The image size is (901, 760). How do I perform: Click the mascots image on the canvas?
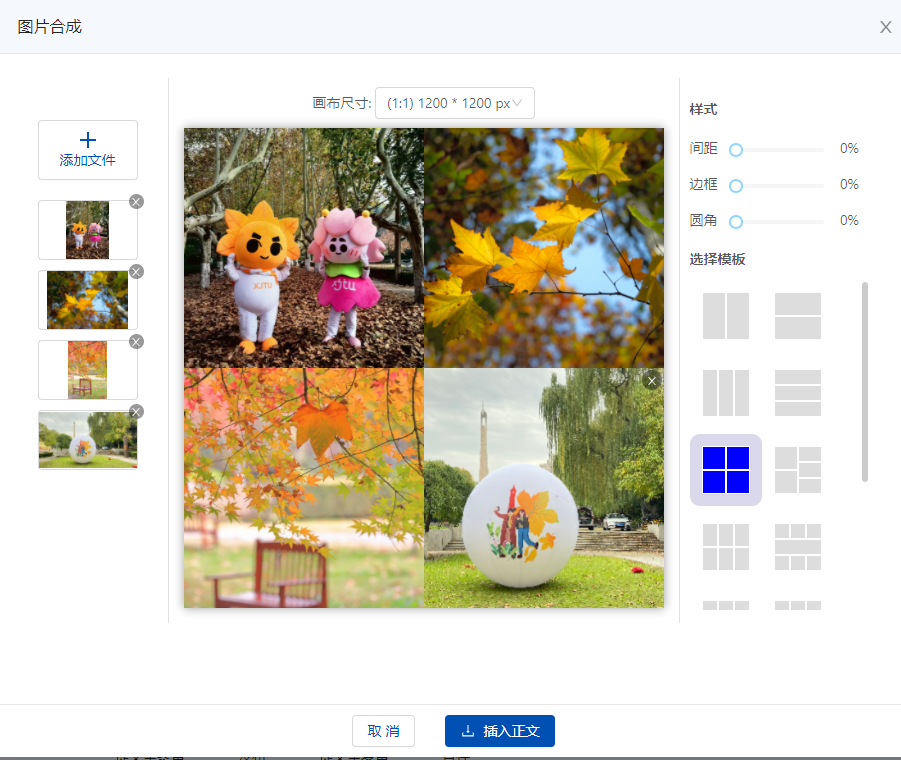point(304,248)
